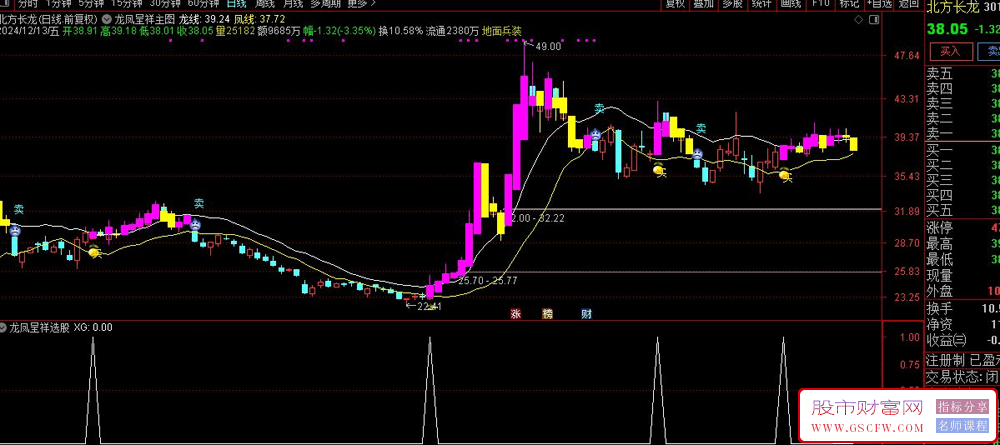Click the 最低 day-low row
The image size is (1000, 445).
[962, 259]
